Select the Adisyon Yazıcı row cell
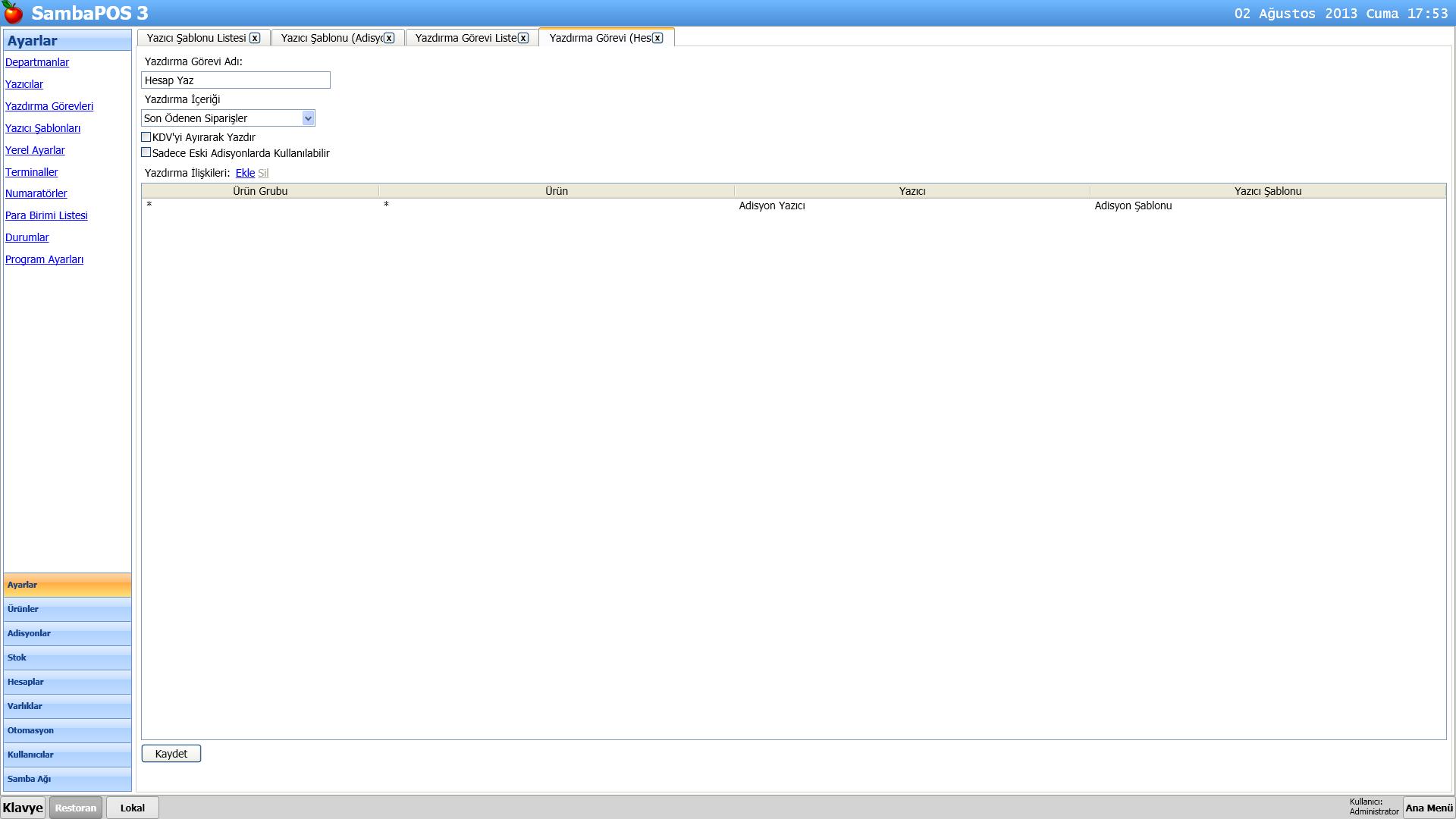This screenshot has height=819, width=1456. [772, 206]
